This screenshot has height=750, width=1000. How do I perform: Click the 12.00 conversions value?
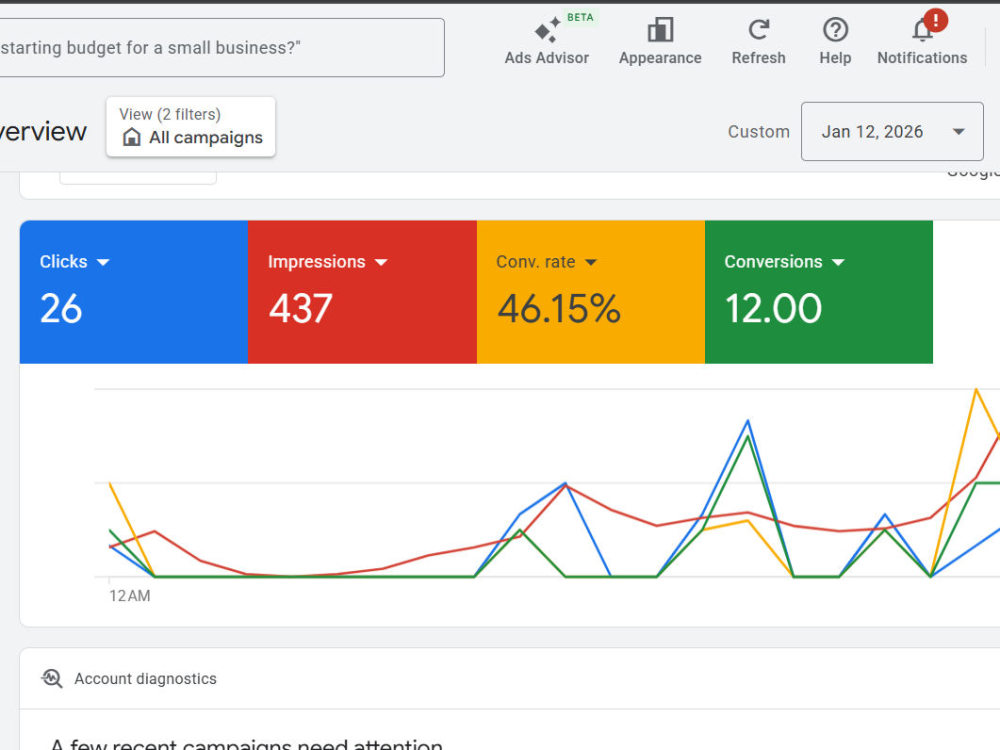(x=773, y=309)
